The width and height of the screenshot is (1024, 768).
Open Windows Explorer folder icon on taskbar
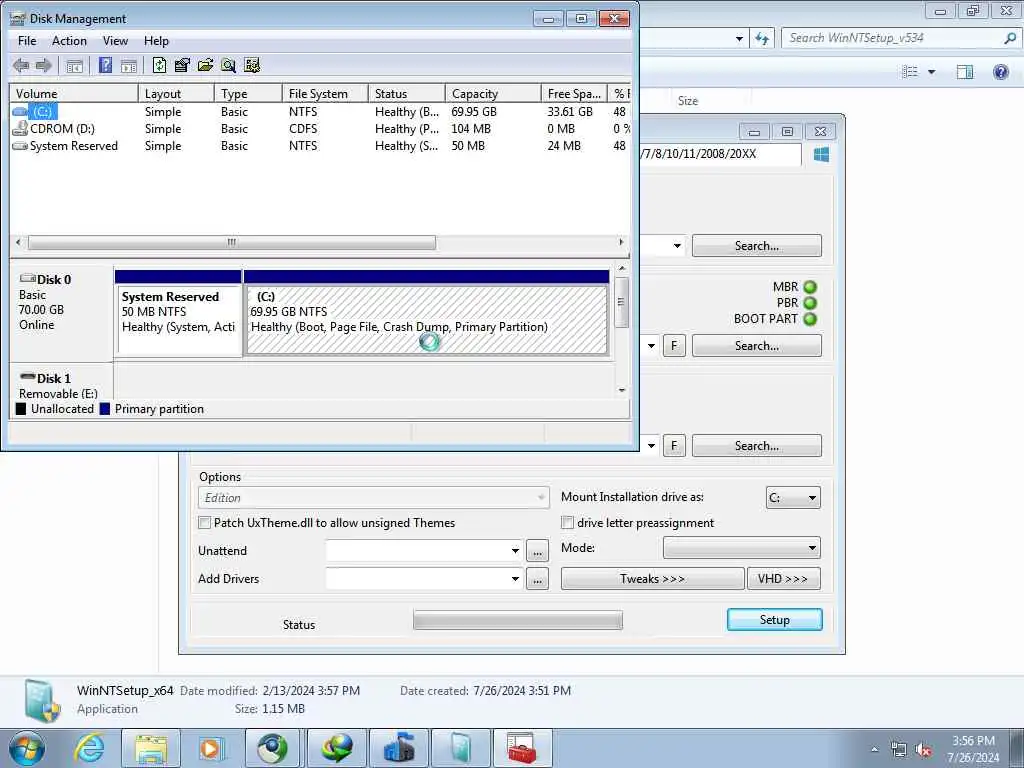click(152, 748)
